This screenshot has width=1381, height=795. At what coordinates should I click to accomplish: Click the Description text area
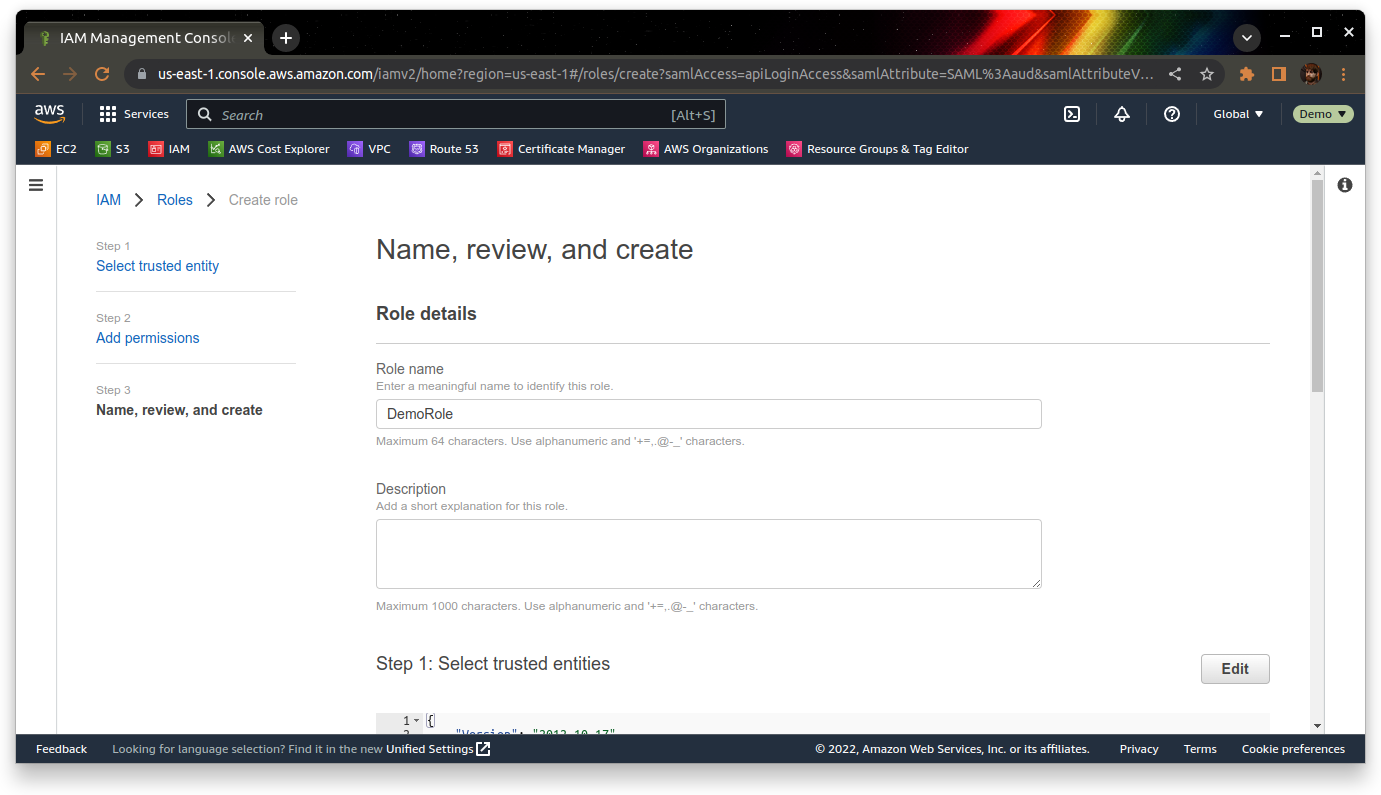tap(708, 554)
